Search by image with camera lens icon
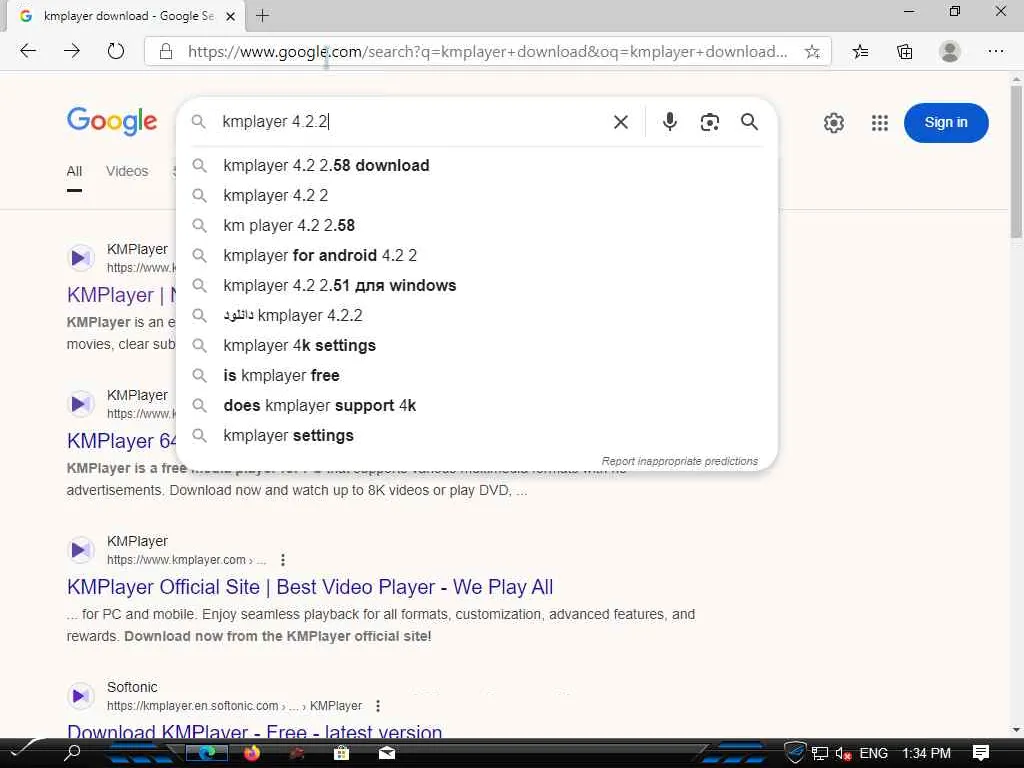Image resolution: width=1024 pixels, height=768 pixels. 710,122
